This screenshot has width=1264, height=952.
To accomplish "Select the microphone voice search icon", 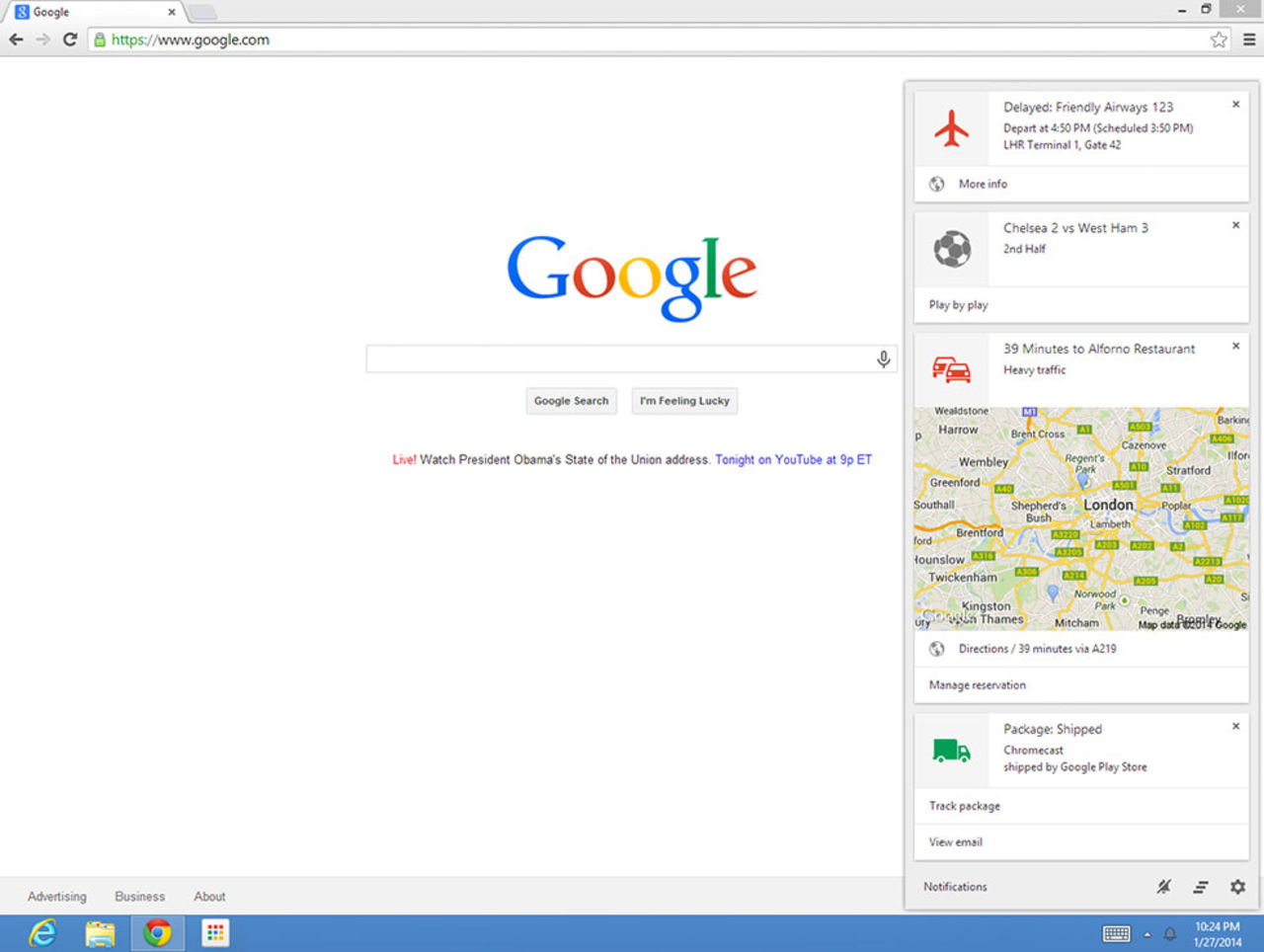I will coord(883,358).
